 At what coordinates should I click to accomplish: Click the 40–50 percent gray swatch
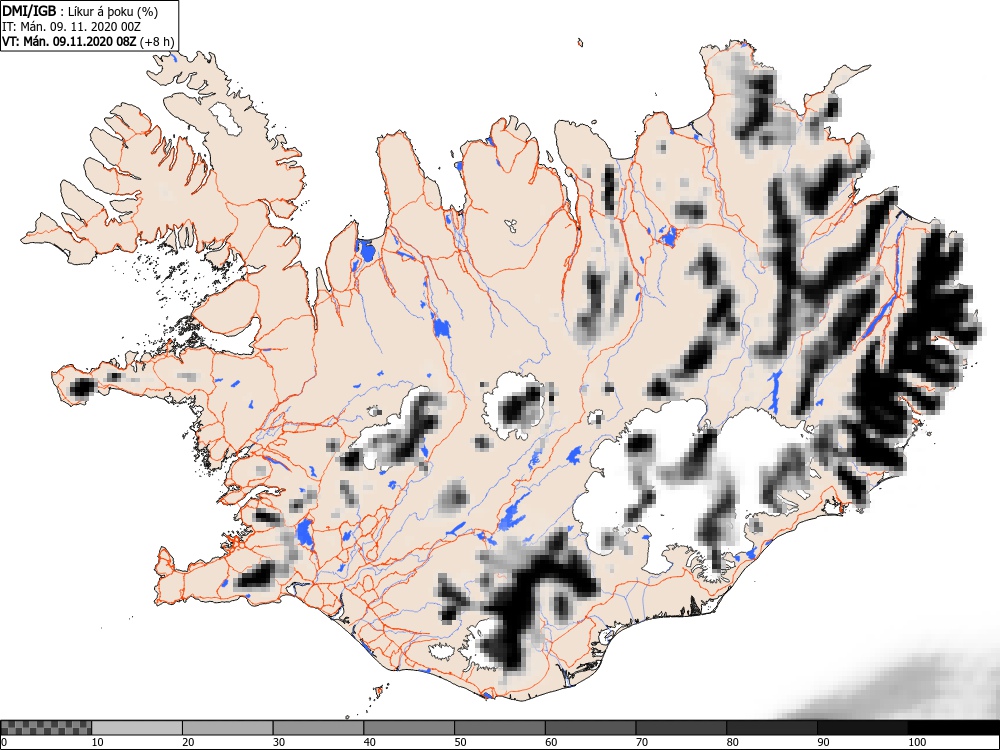click(x=409, y=728)
